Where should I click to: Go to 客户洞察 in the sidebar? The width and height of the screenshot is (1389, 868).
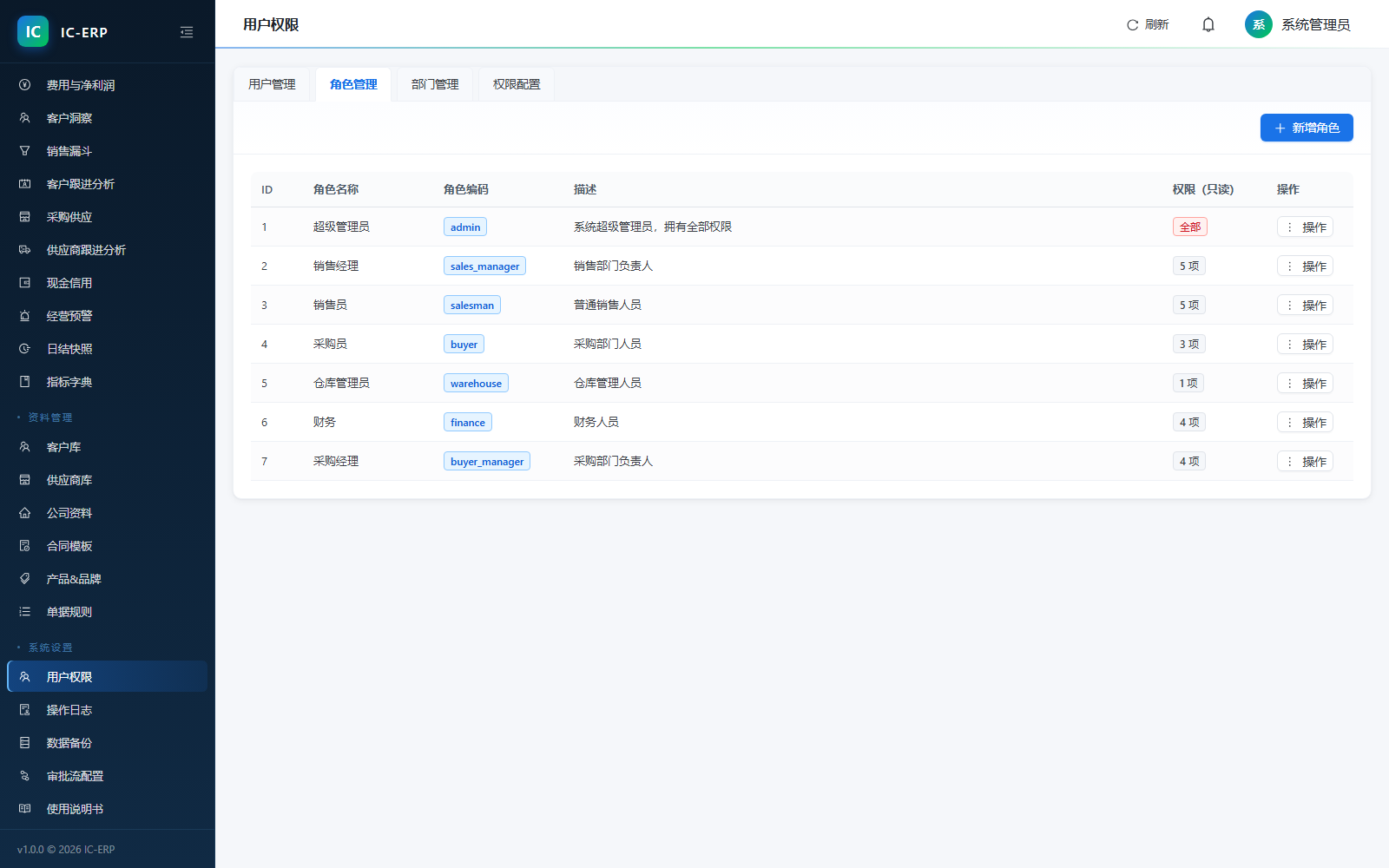click(x=108, y=118)
